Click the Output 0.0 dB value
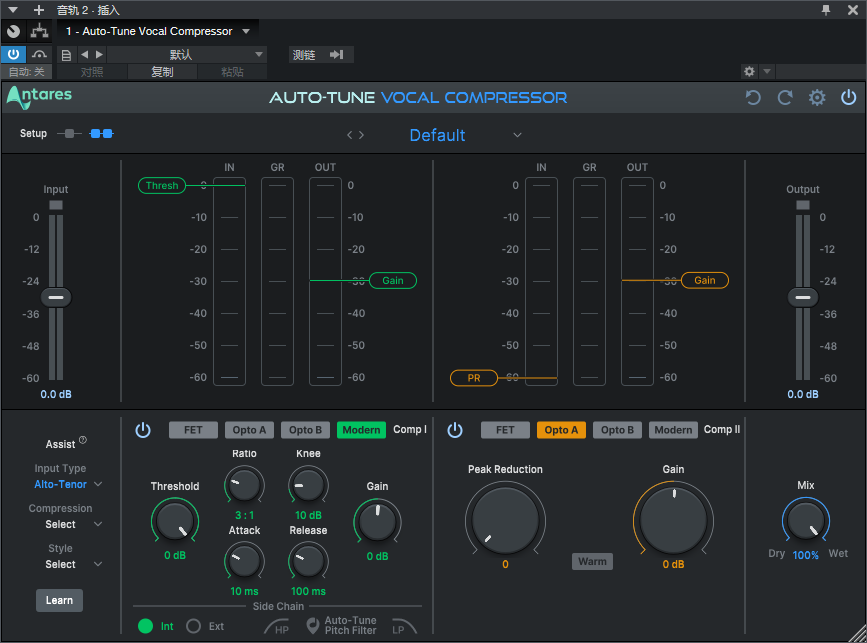This screenshot has width=867, height=643. click(803, 395)
